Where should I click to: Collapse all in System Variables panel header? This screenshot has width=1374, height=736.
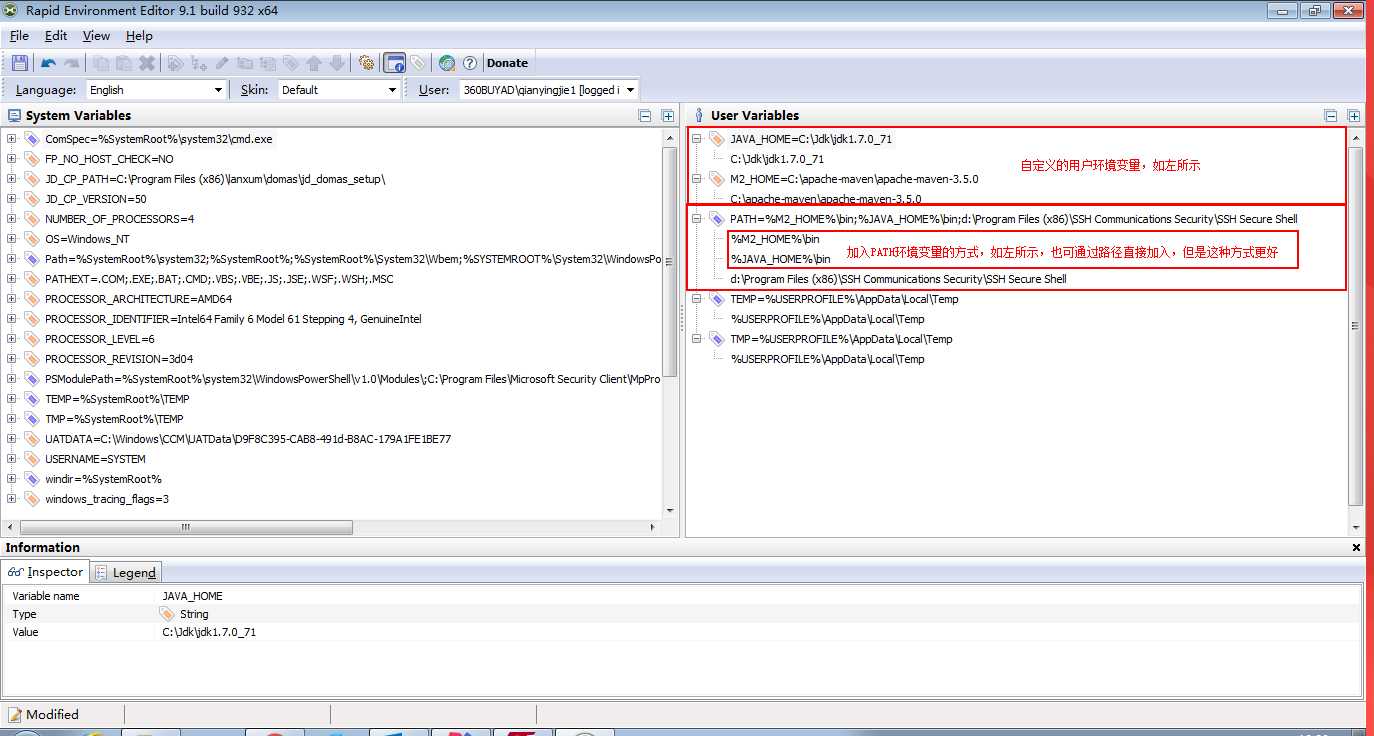[645, 116]
